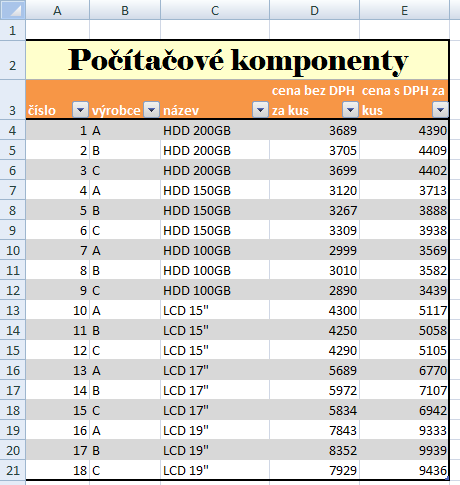Image resolution: width=460 pixels, height=485 pixels.
Task: Select výrobce cell C in row 12
Action: click(x=125, y=290)
